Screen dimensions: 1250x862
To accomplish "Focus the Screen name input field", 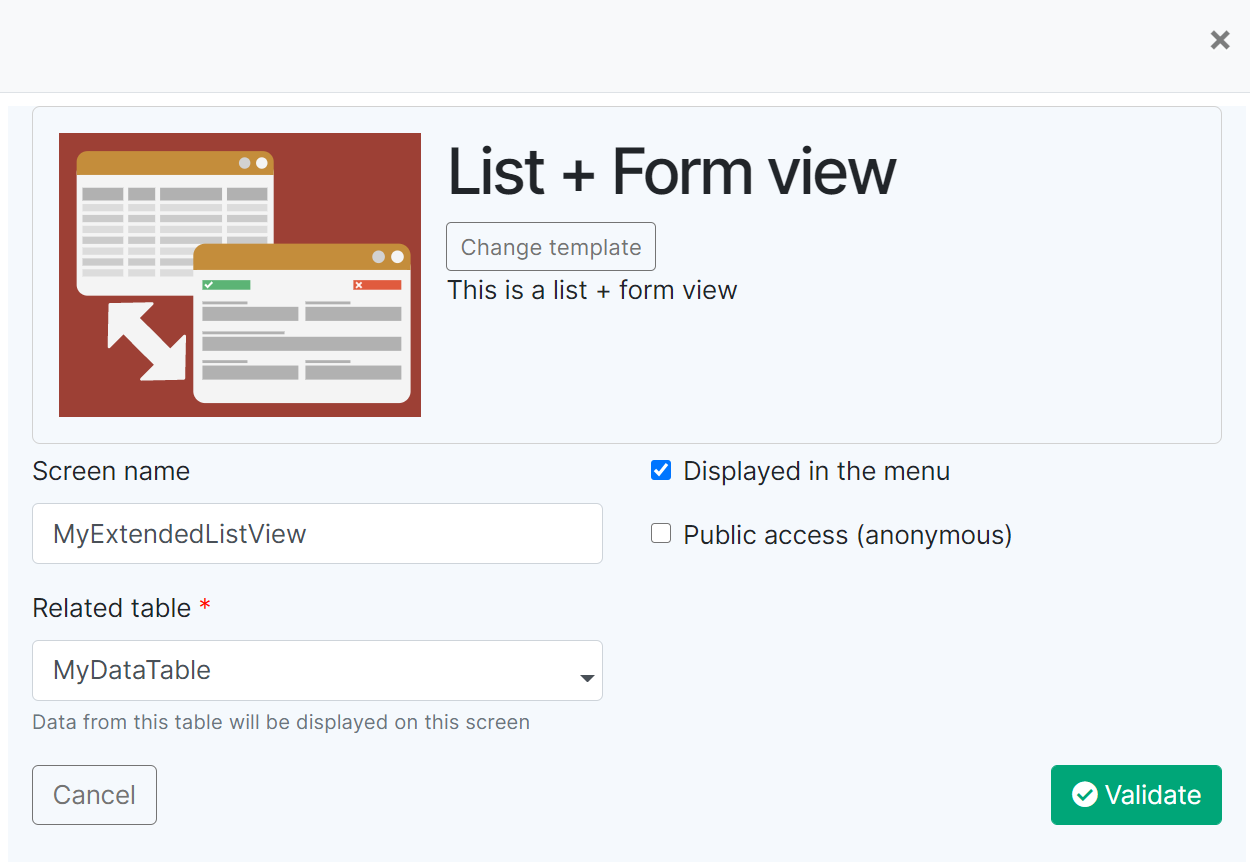I will point(317,534).
